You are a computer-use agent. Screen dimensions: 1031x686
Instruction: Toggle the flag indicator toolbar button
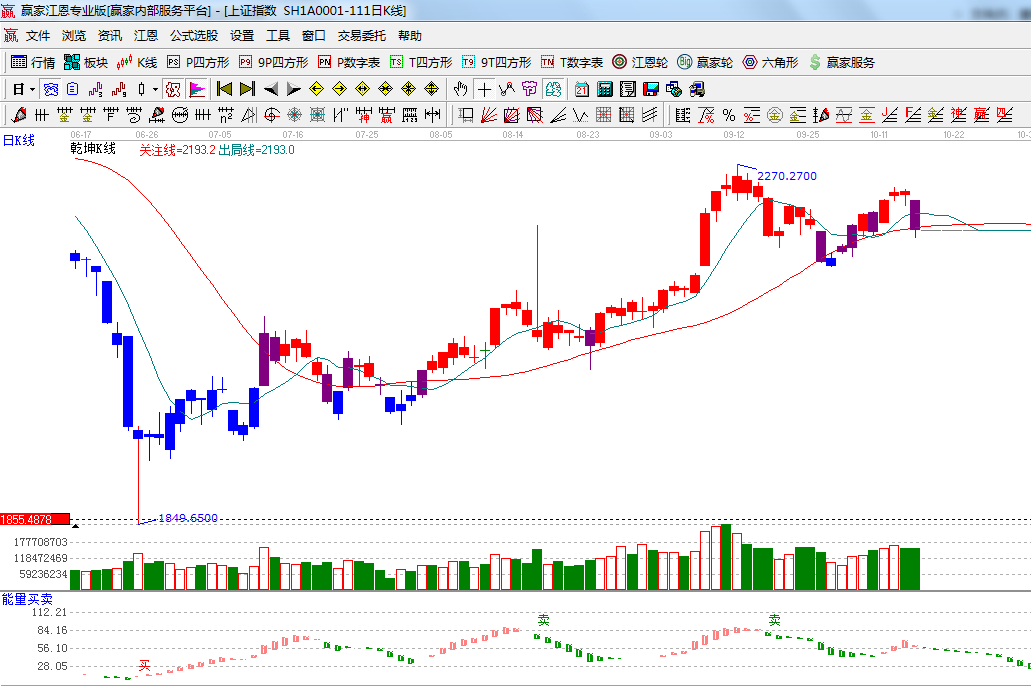pos(197,89)
